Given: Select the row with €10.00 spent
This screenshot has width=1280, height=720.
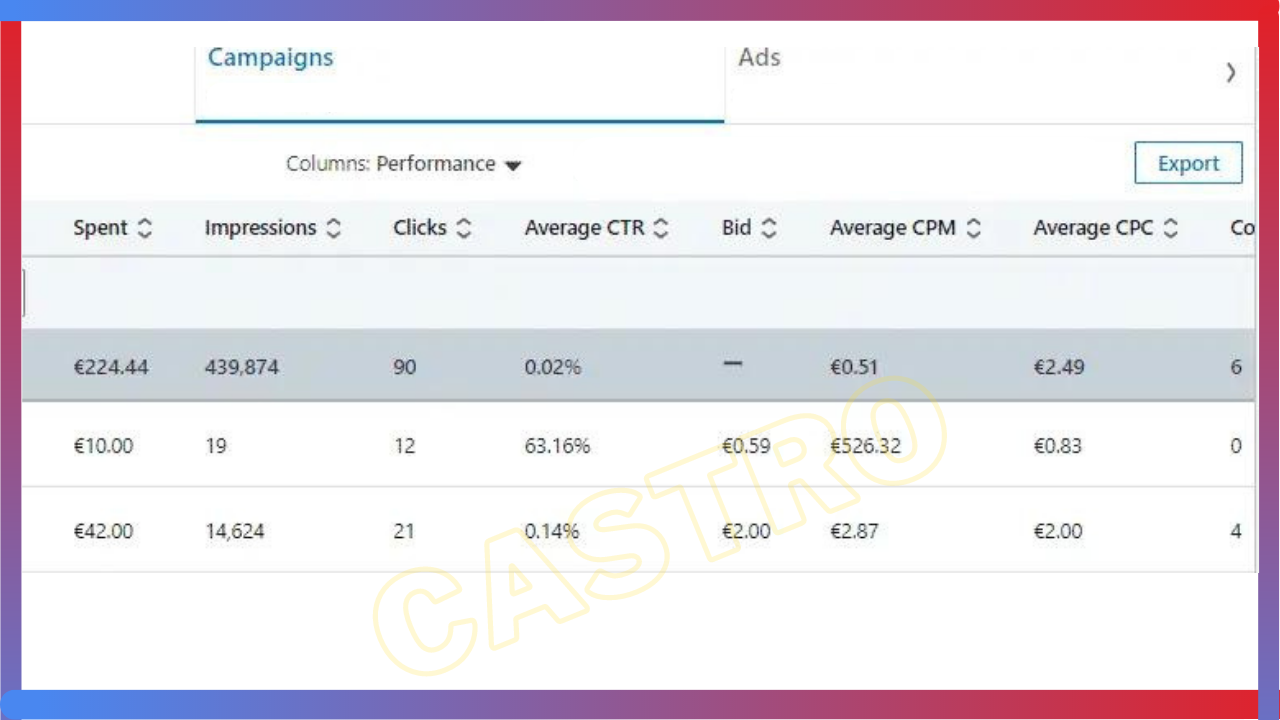Looking at the screenshot, I should click(x=103, y=446).
